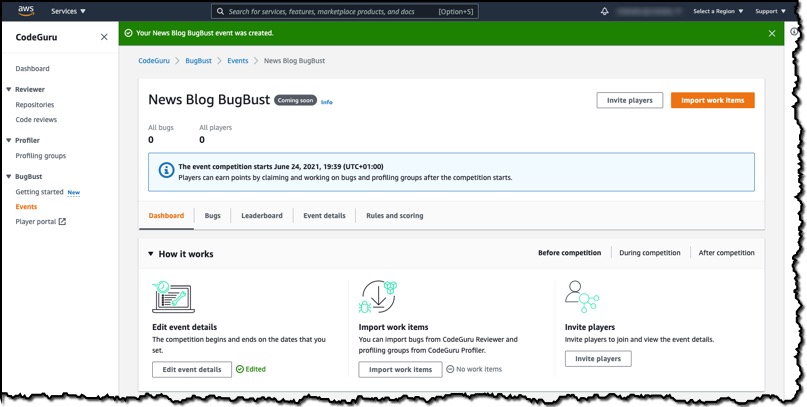Open Repositories in the sidebar
The height and width of the screenshot is (407, 807).
point(34,104)
